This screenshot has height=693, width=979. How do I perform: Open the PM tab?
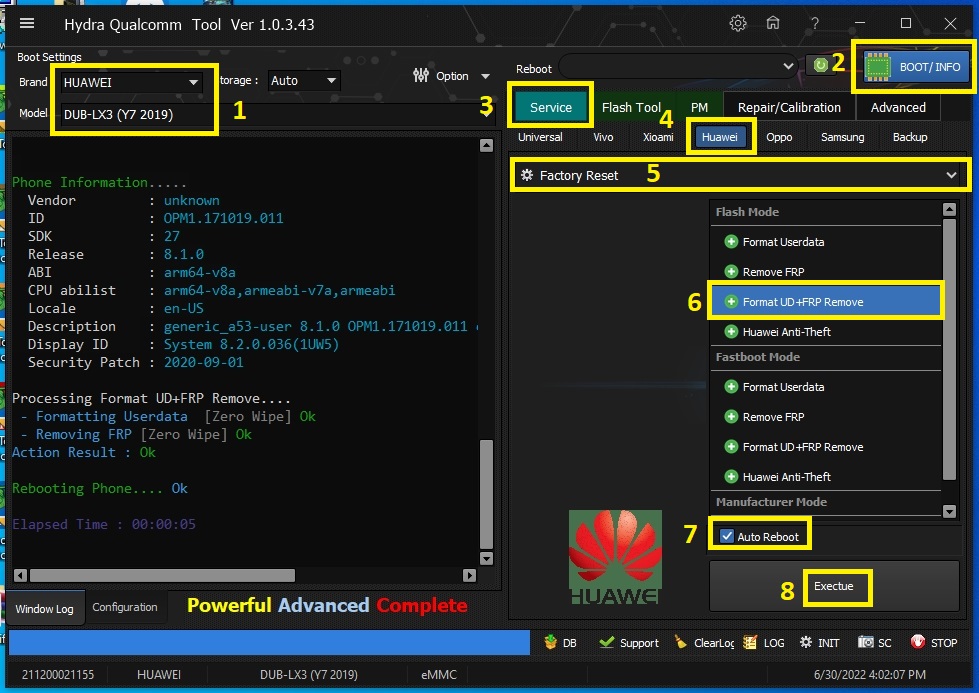click(x=699, y=107)
